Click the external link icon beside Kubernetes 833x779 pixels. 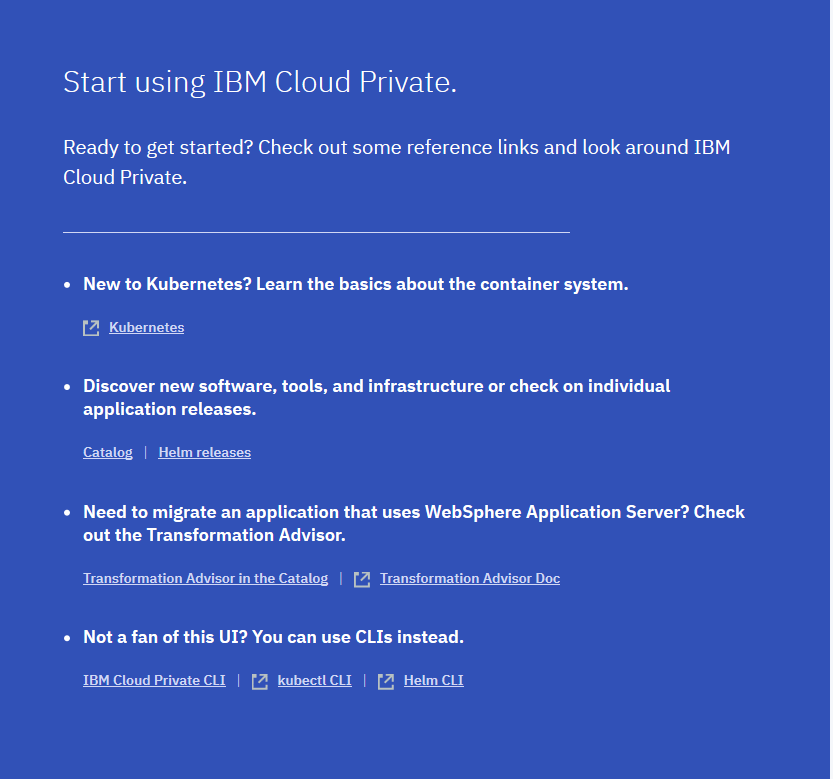pos(91,328)
